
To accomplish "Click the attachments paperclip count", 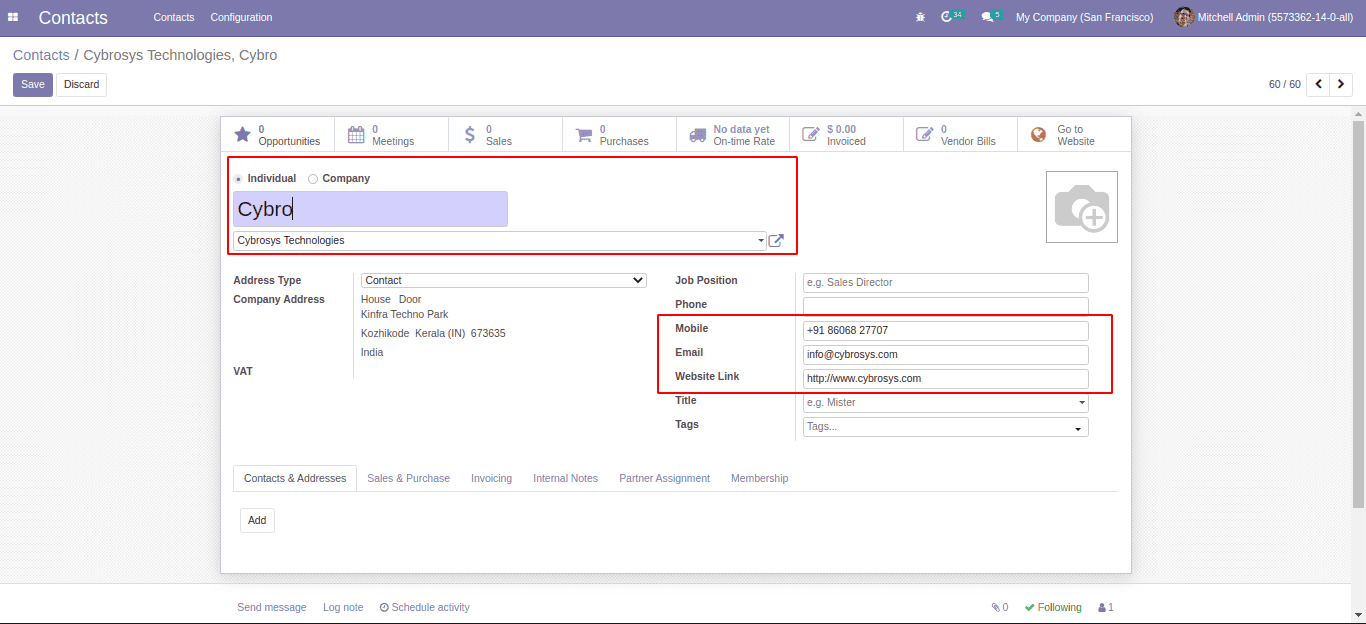I will (x=1000, y=607).
